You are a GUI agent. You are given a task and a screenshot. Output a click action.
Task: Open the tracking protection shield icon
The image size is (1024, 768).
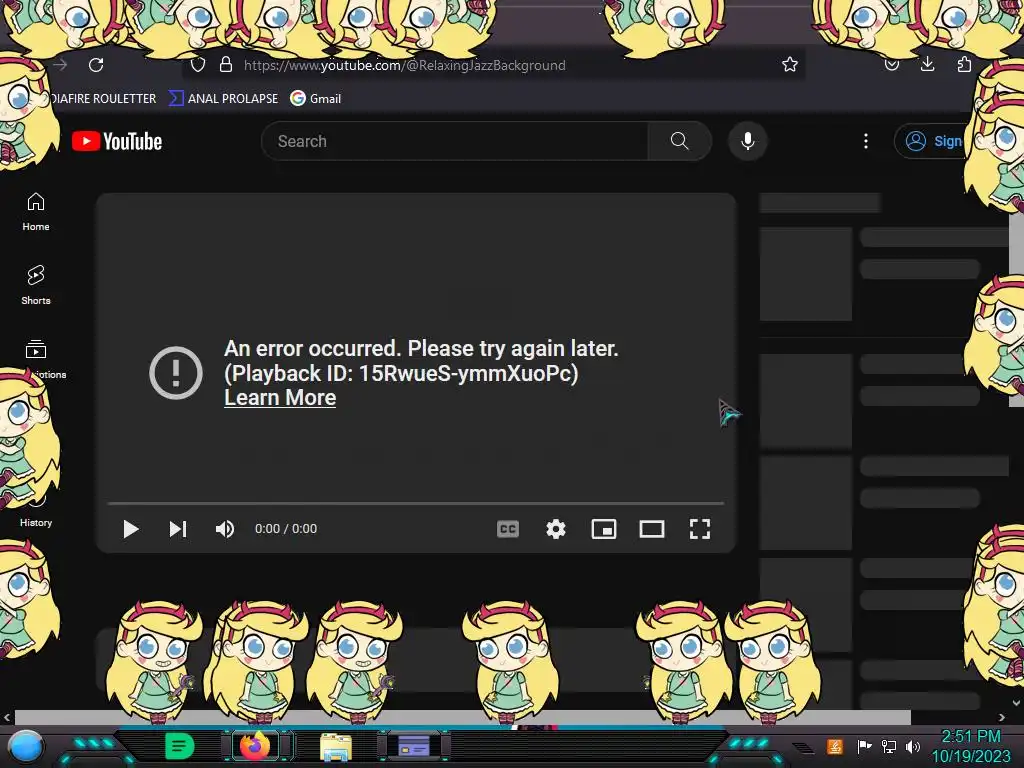point(198,65)
